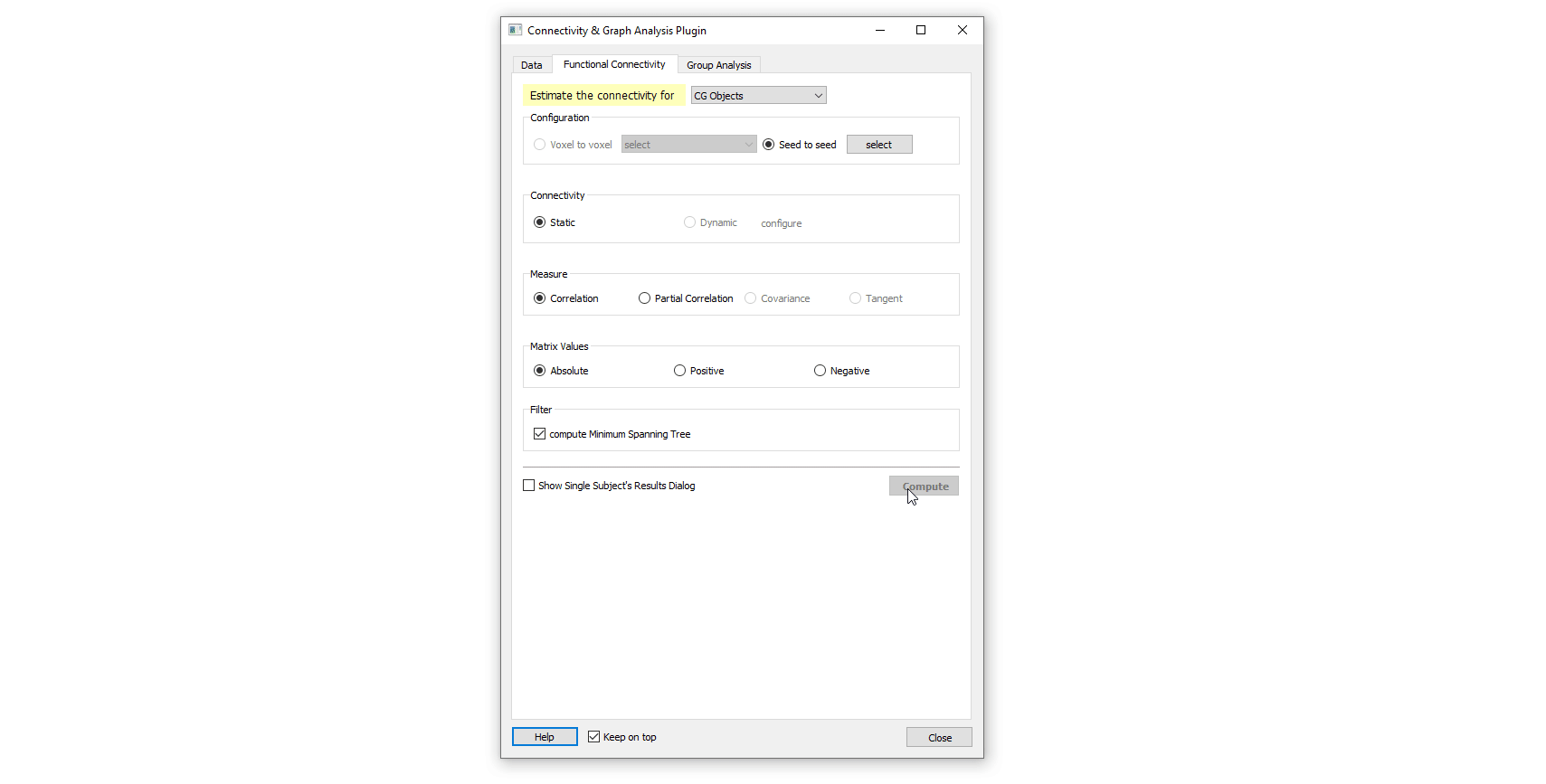1546x784 pixels.
Task: Select Static connectivity radio button
Action: [x=540, y=222]
